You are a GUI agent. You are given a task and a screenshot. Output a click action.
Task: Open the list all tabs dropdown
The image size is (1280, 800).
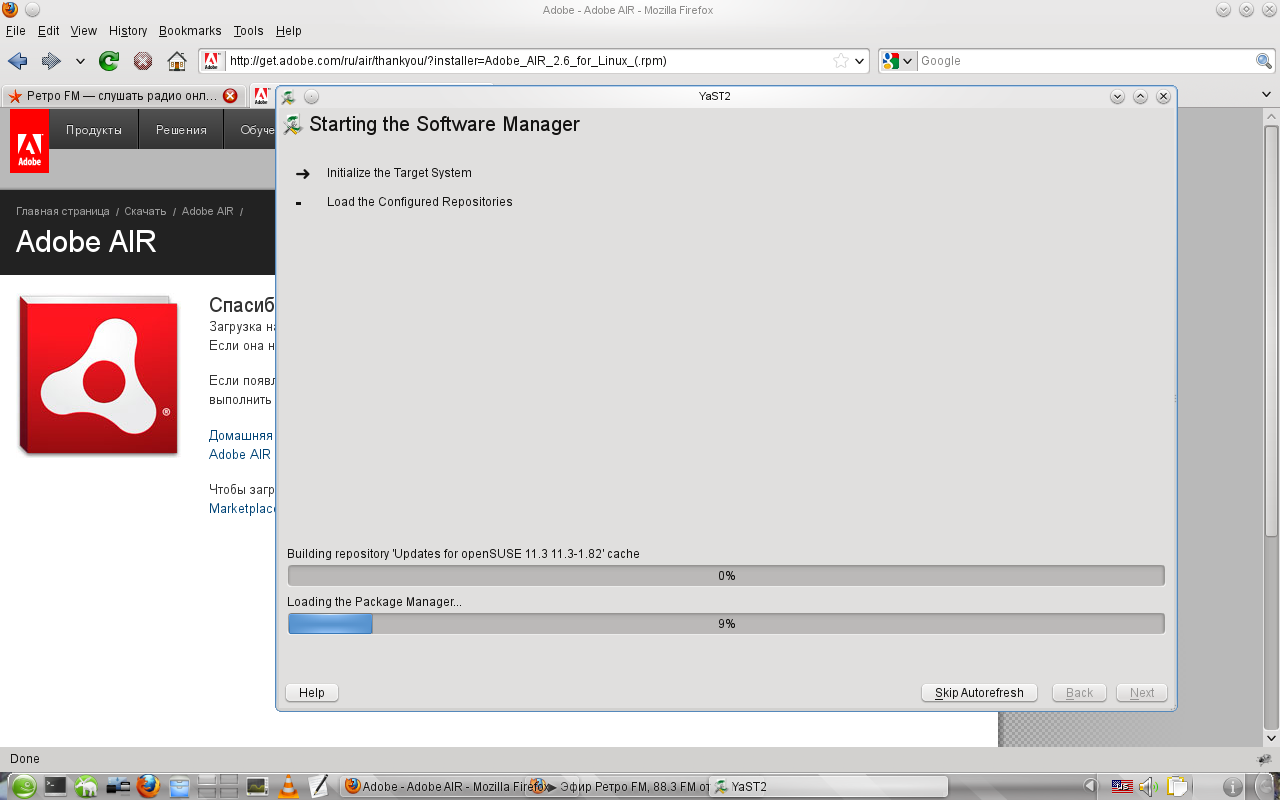1267,95
